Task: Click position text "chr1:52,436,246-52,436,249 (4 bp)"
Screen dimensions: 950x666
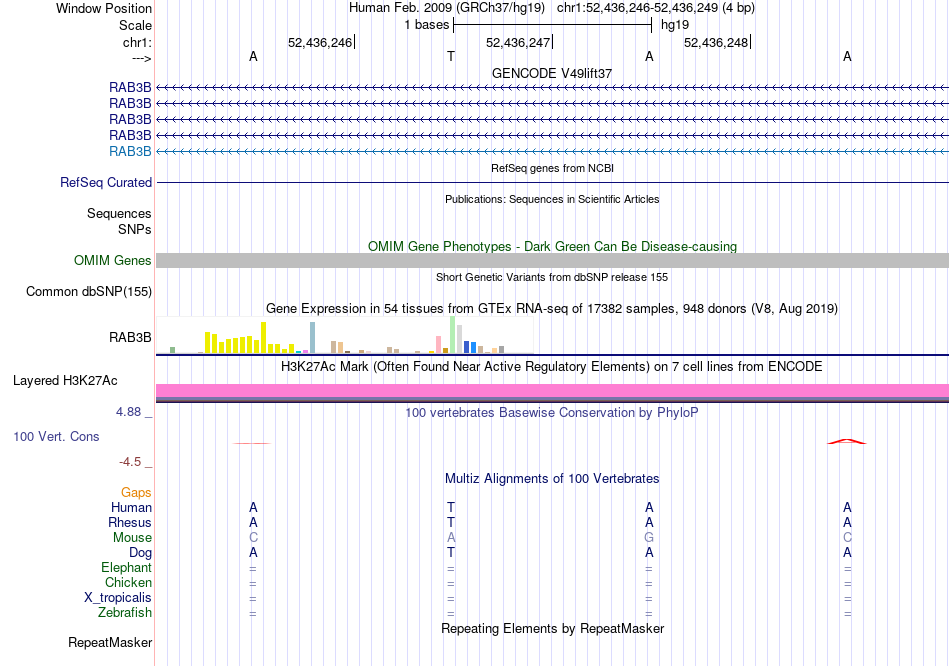Action: coord(656,8)
